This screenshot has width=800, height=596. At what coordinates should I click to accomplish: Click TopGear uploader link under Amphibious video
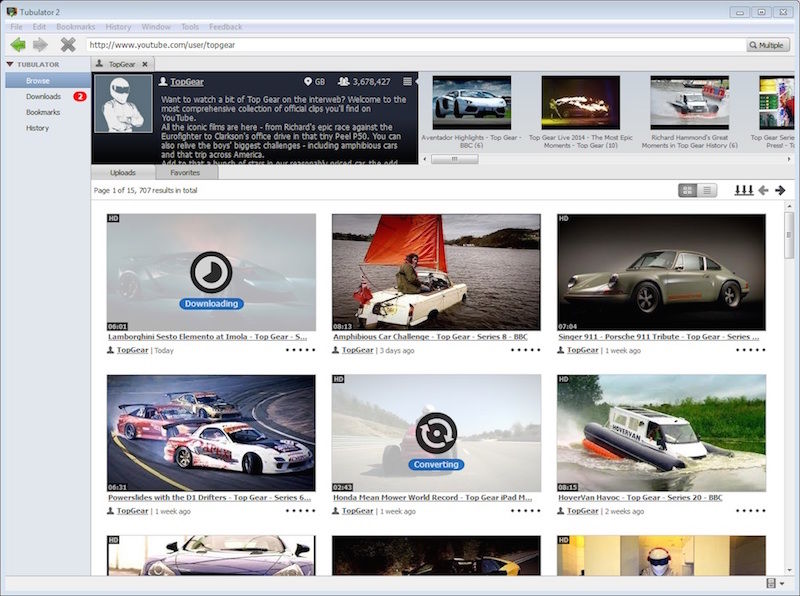pyautogui.click(x=357, y=350)
